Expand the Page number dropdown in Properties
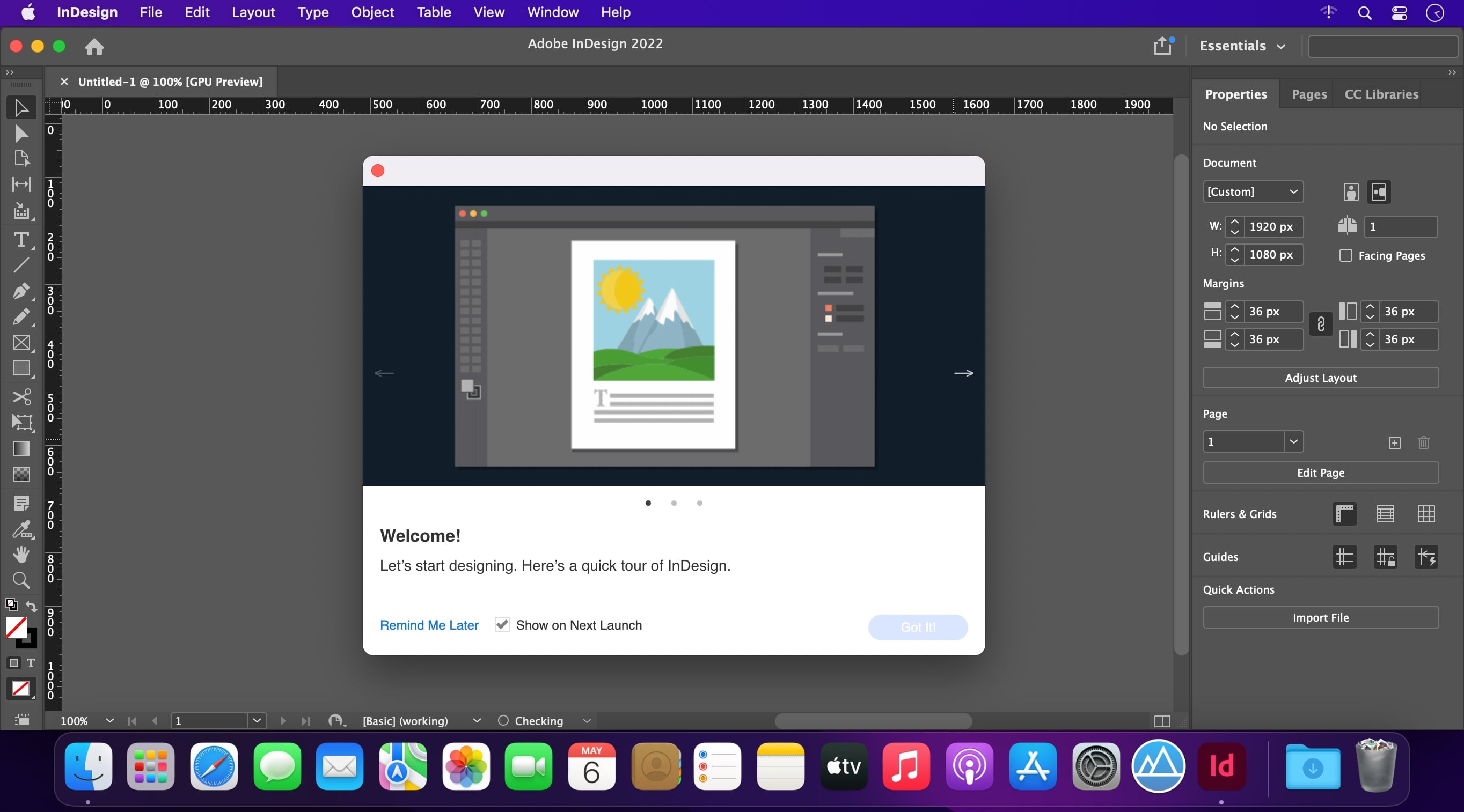The width and height of the screenshot is (1464, 812). 1293,441
